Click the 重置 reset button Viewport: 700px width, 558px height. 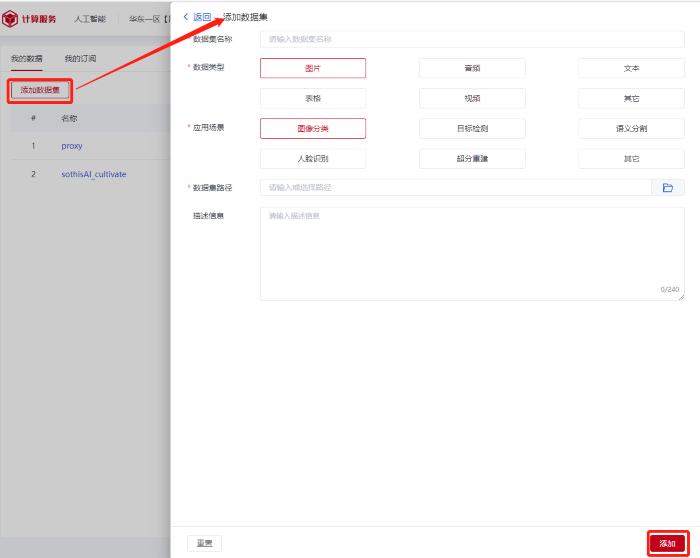tap(204, 543)
